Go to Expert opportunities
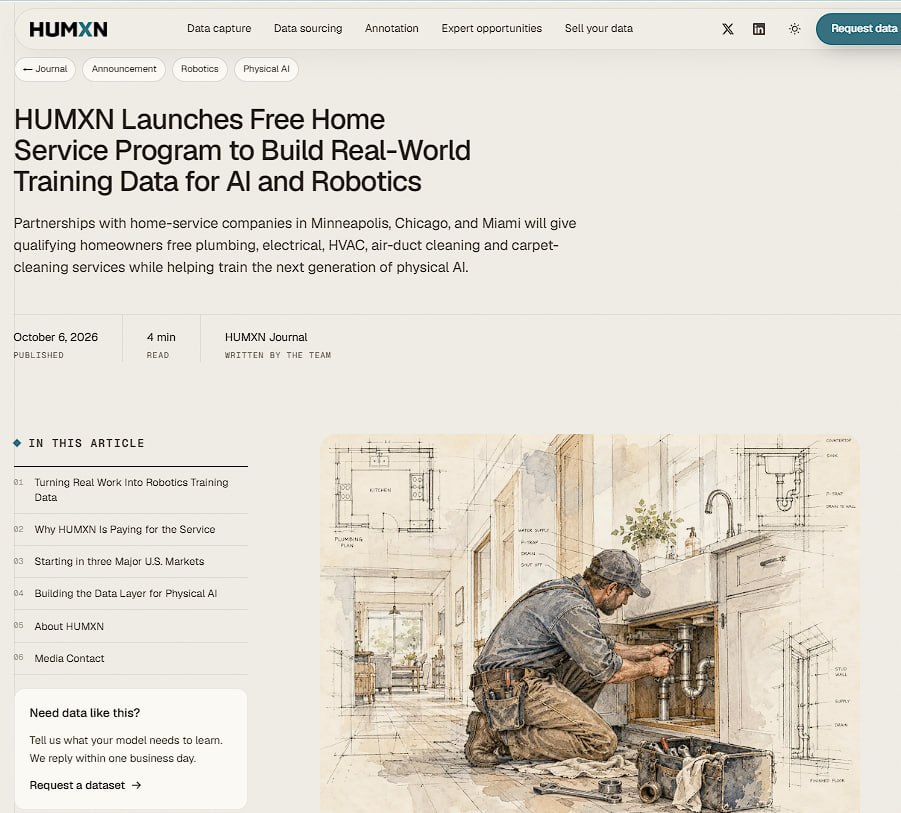 492,28
